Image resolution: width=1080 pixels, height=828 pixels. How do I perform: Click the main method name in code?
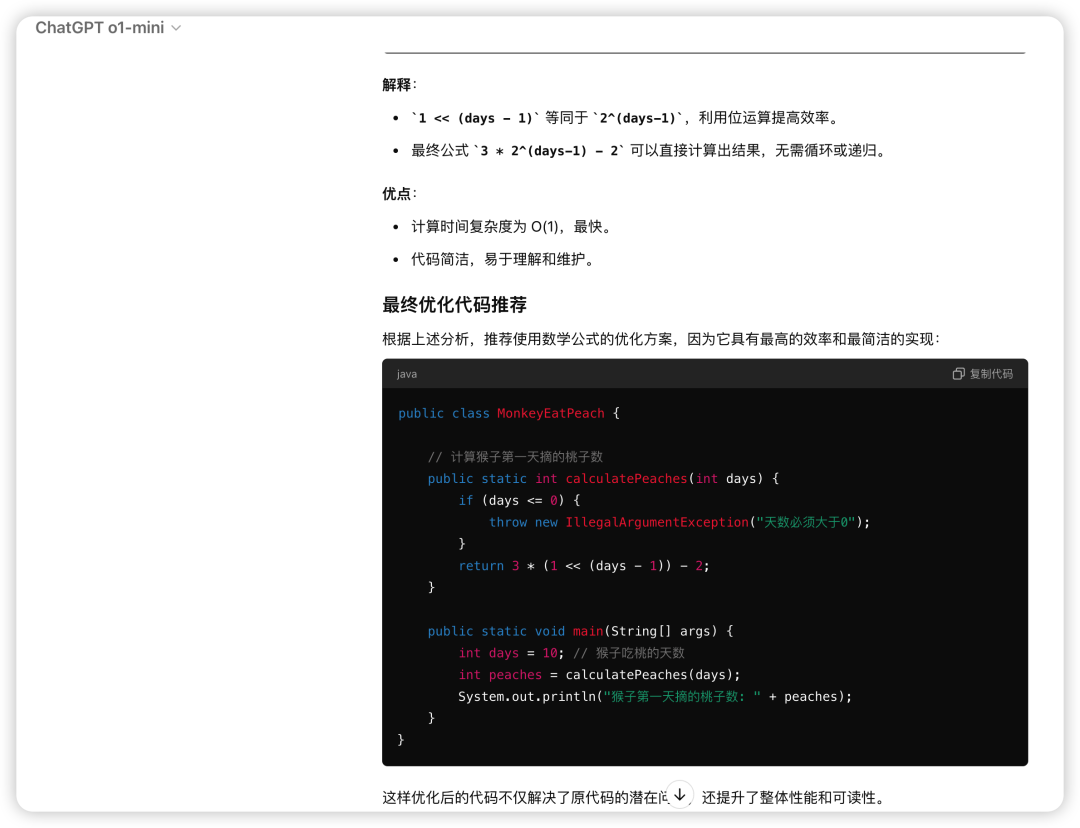pos(588,631)
